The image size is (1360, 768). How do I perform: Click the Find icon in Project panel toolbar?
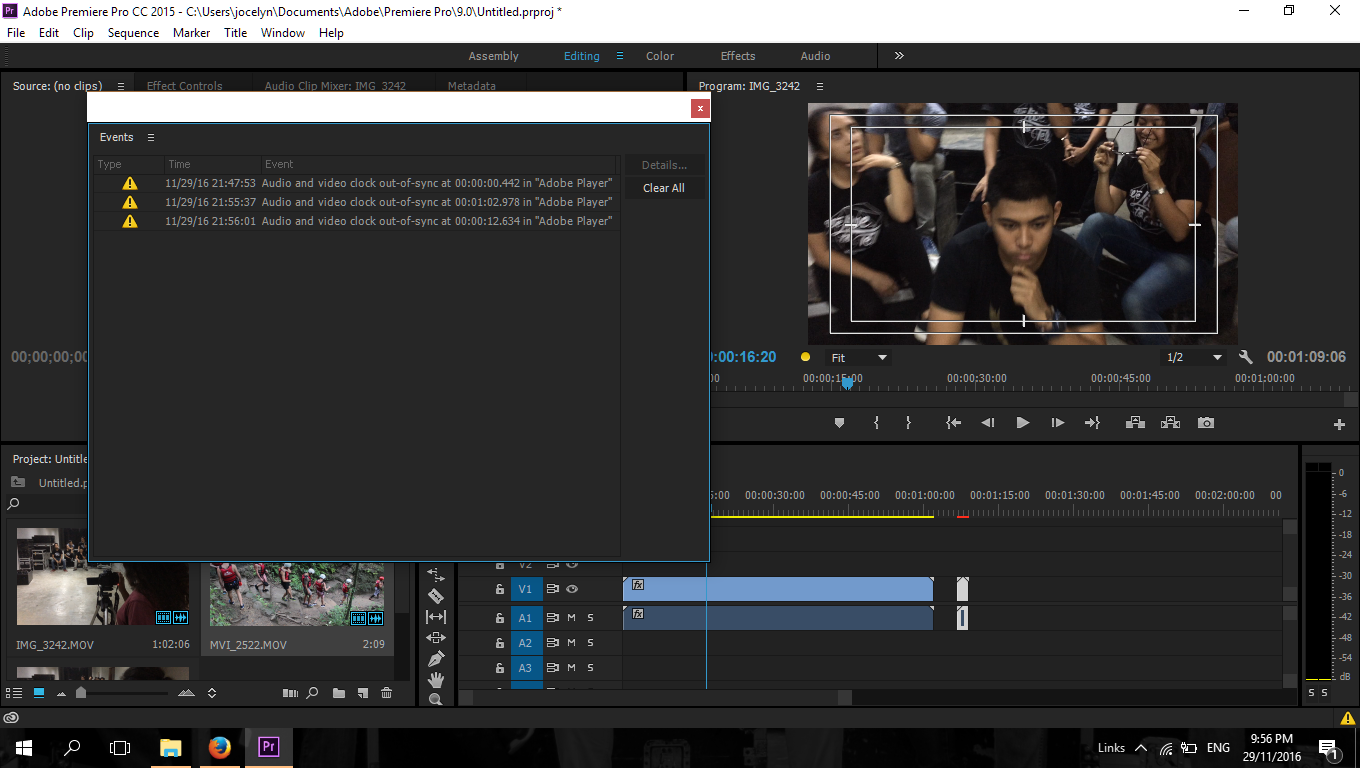tap(313, 693)
